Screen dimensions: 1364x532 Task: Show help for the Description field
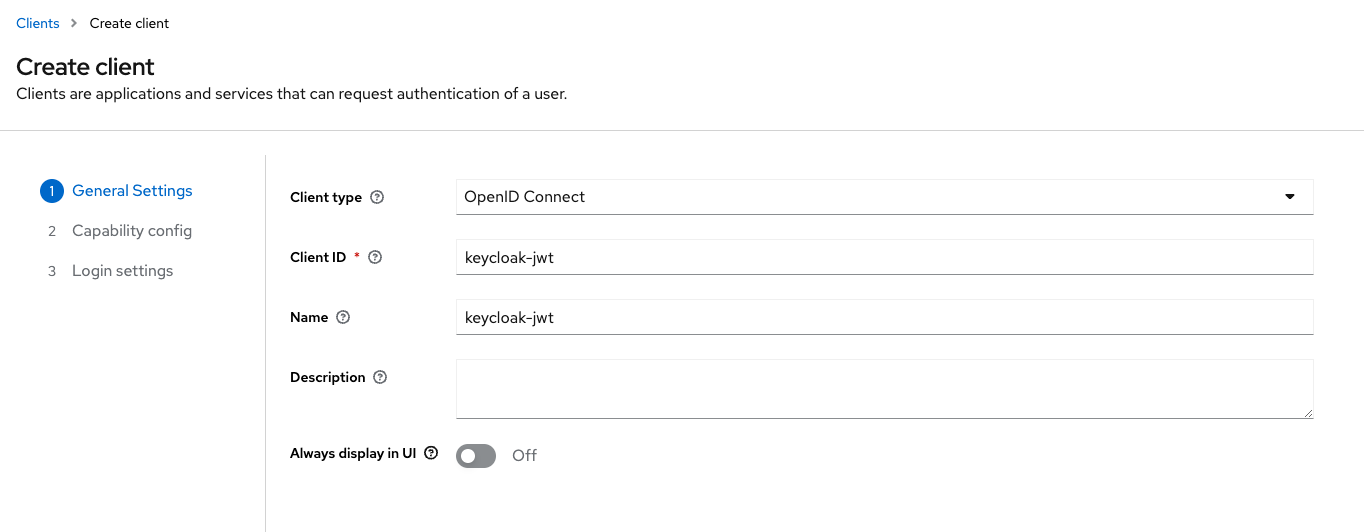tap(380, 377)
